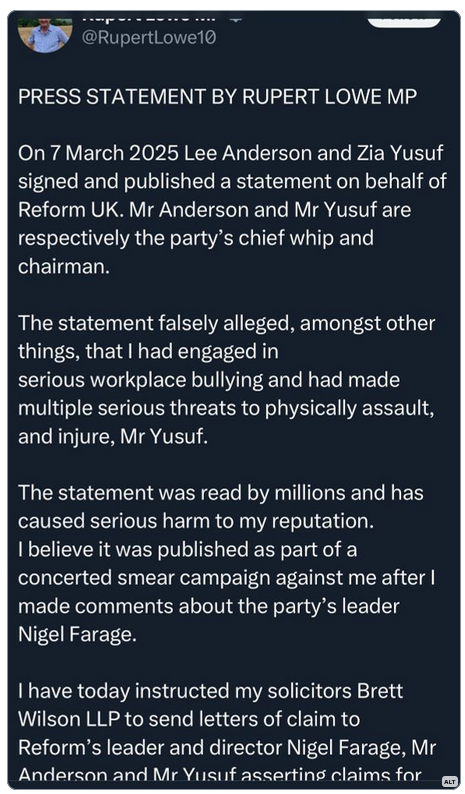The image size is (465, 794).
Task: Open the profile avatar photo
Action: pos(45,34)
